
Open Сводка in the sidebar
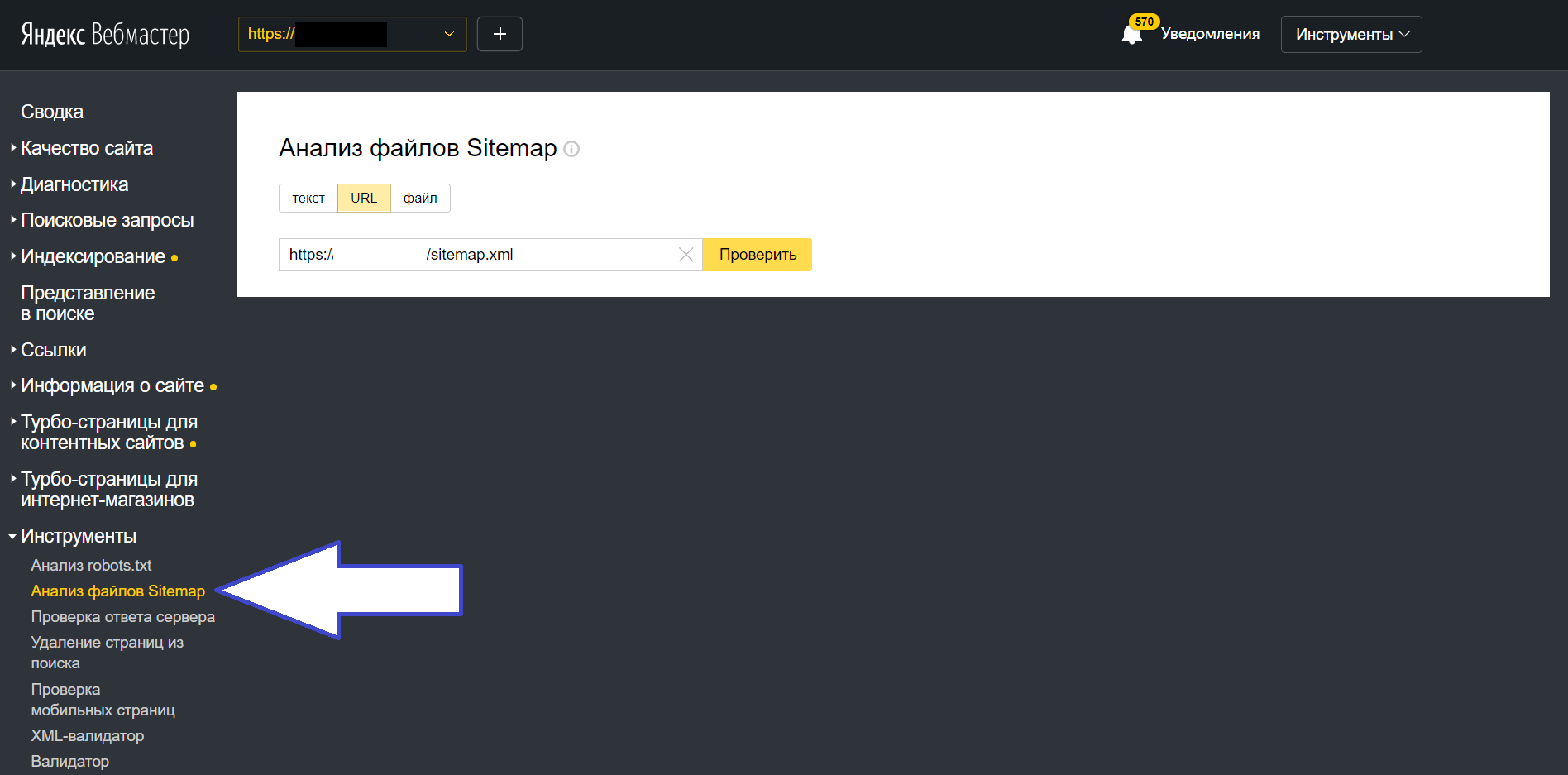(52, 112)
